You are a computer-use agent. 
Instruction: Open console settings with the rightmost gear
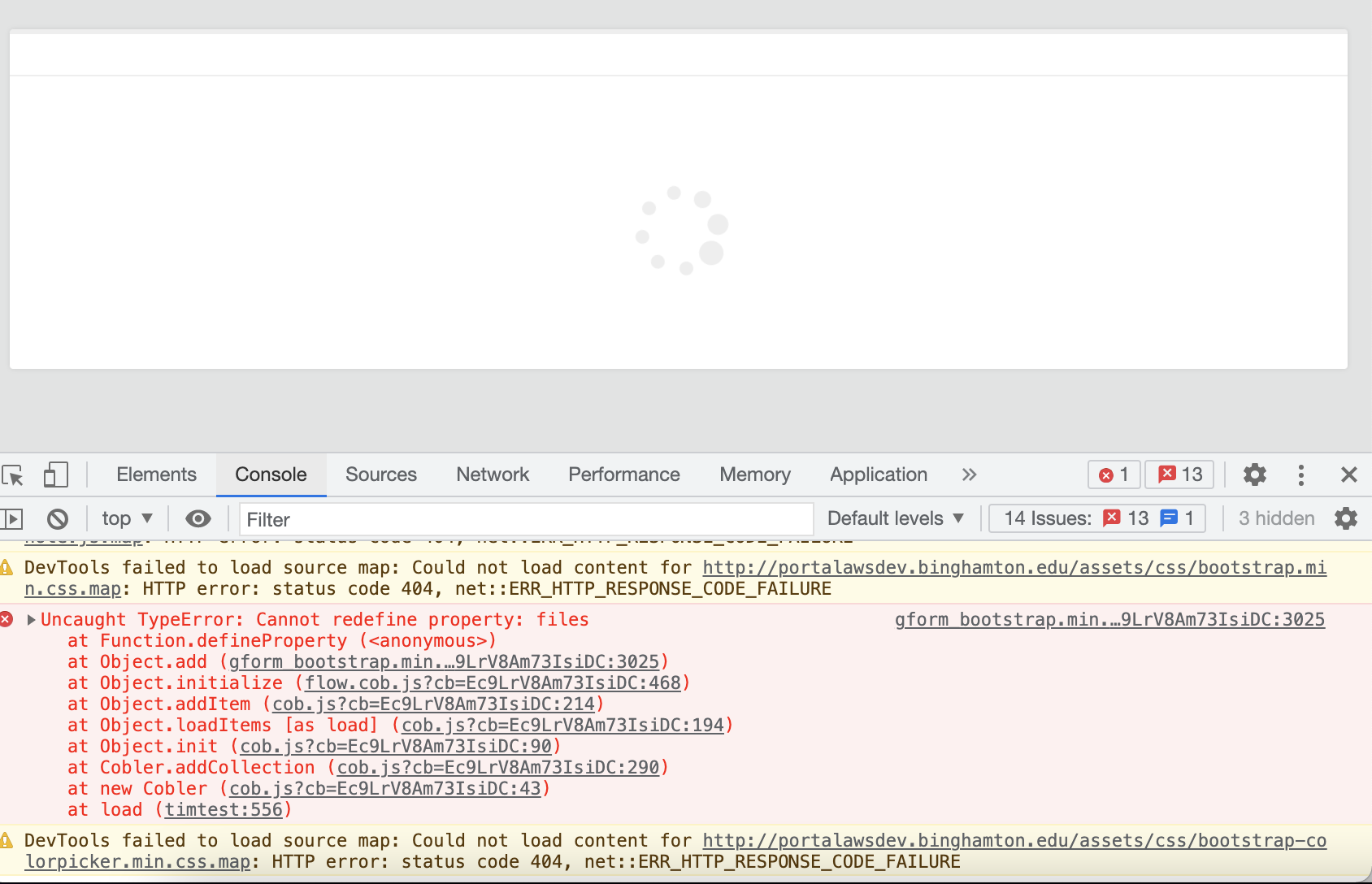click(x=1347, y=518)
